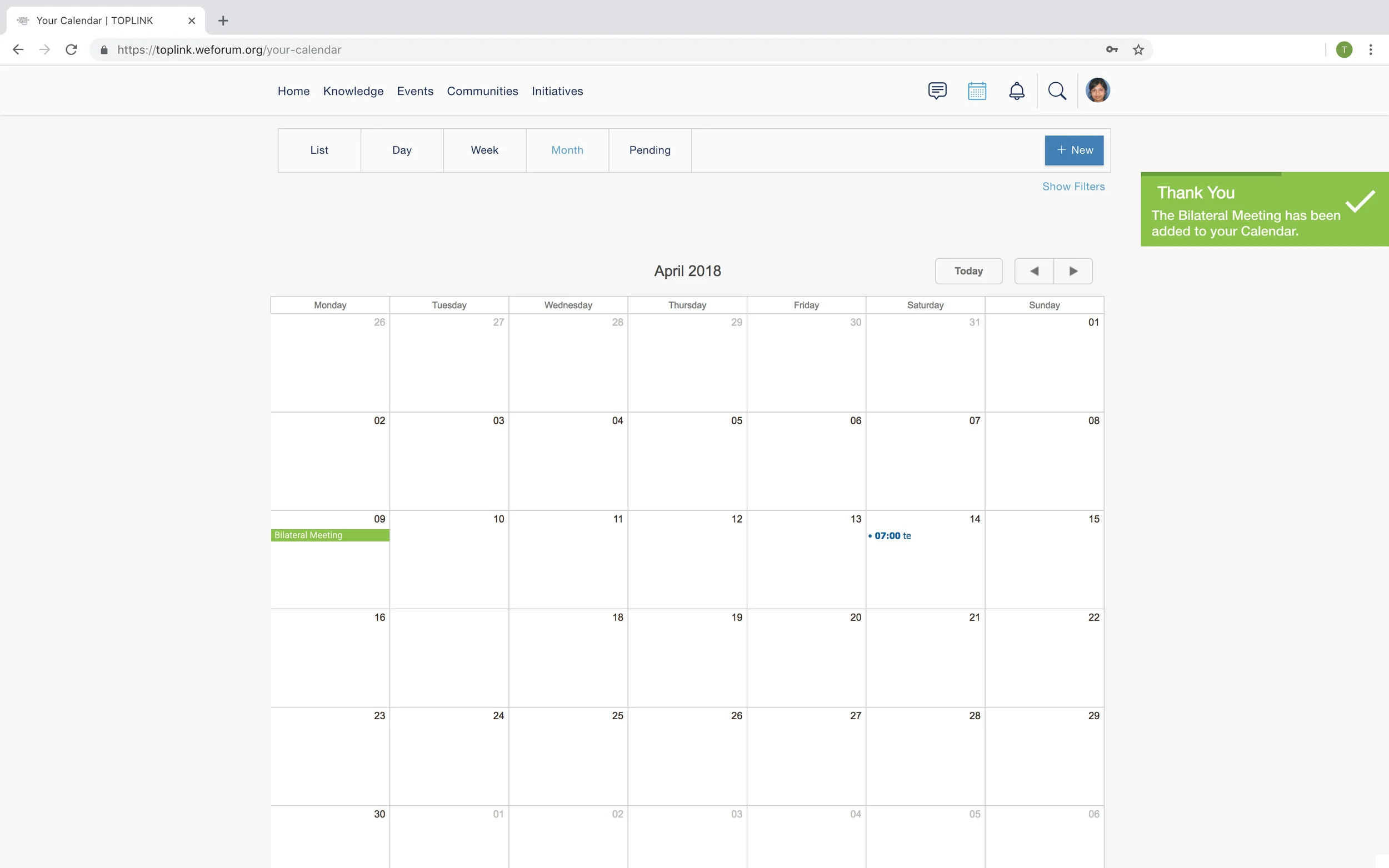
Task: Jump to Today button
Action: (968, 271)
